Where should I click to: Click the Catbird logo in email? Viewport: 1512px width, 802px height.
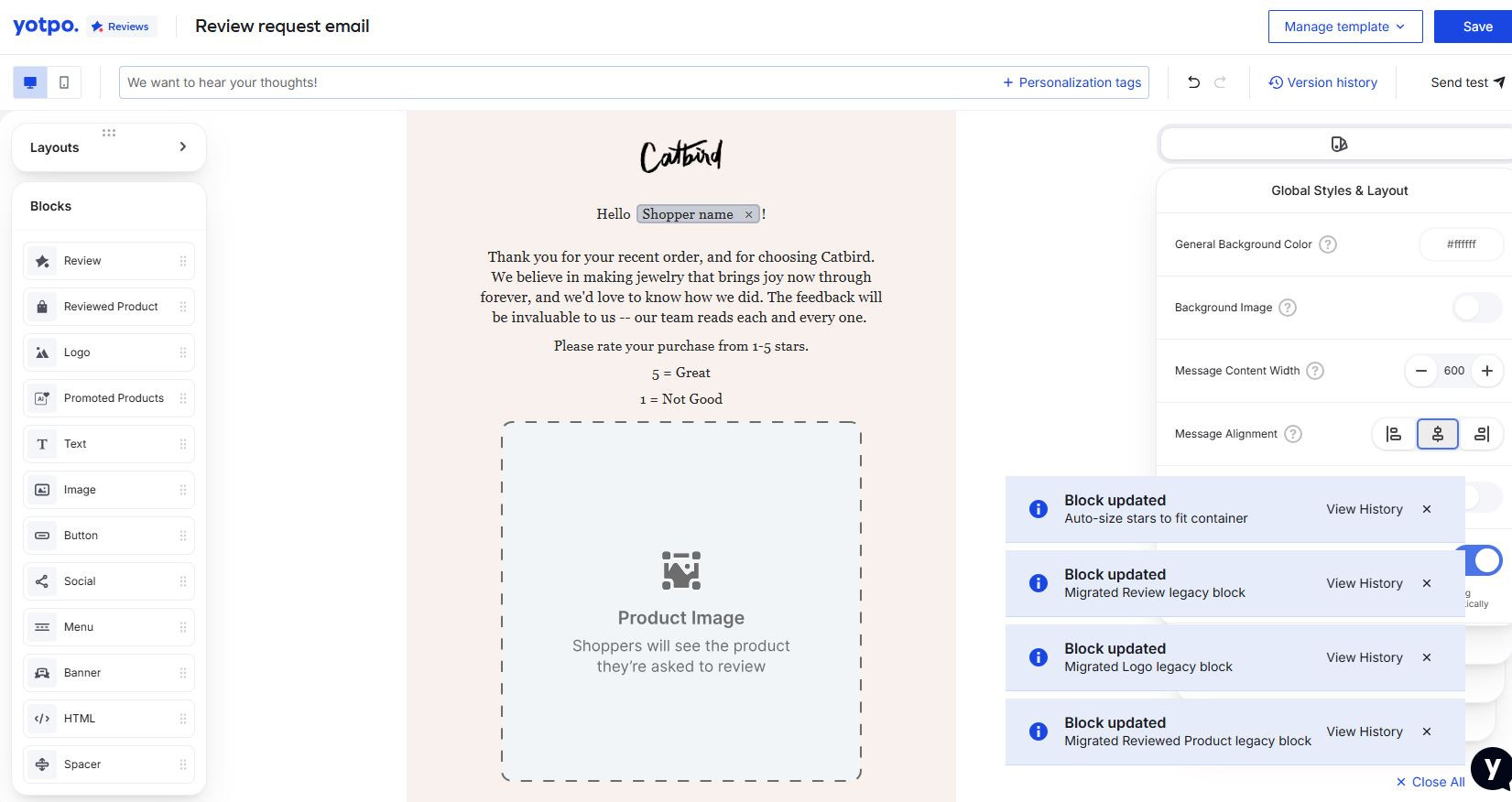pos(681,156)
